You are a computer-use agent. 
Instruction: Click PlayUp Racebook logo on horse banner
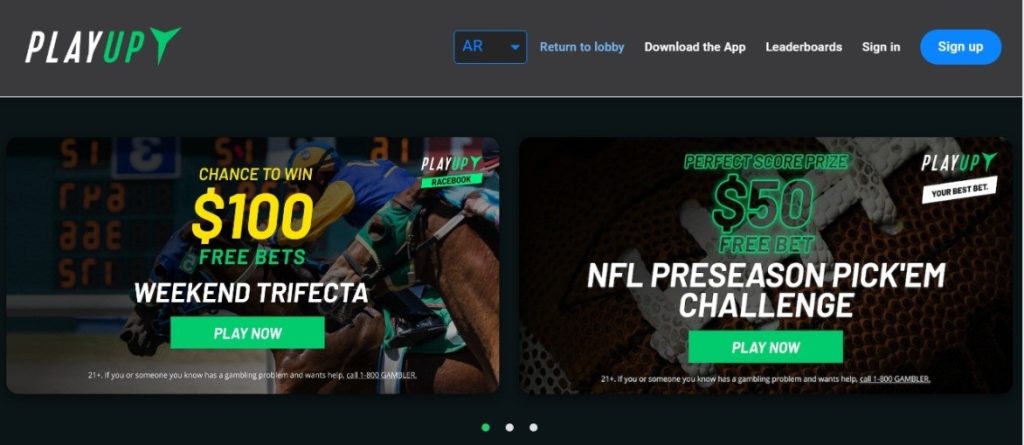coord(451,171)
